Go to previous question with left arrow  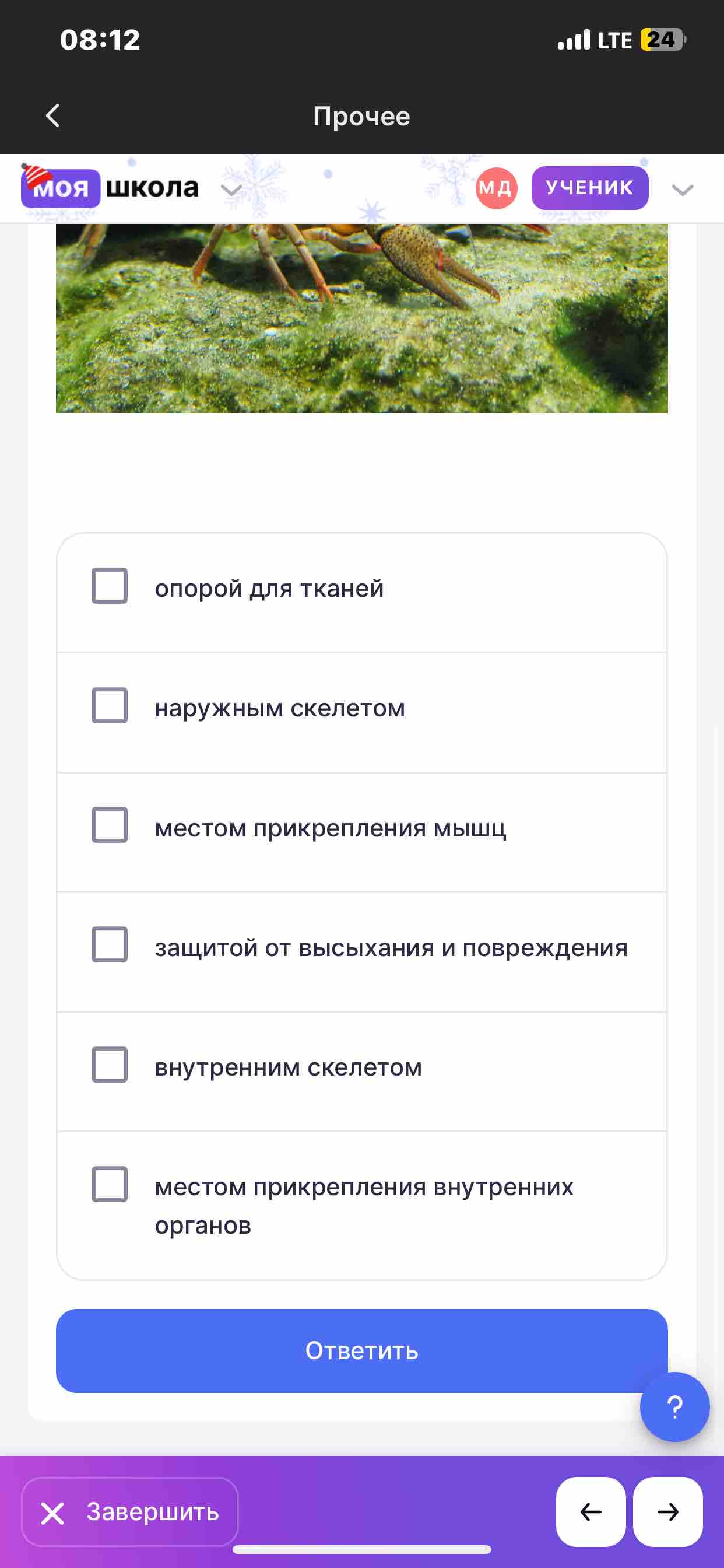tap(591, 1511)
